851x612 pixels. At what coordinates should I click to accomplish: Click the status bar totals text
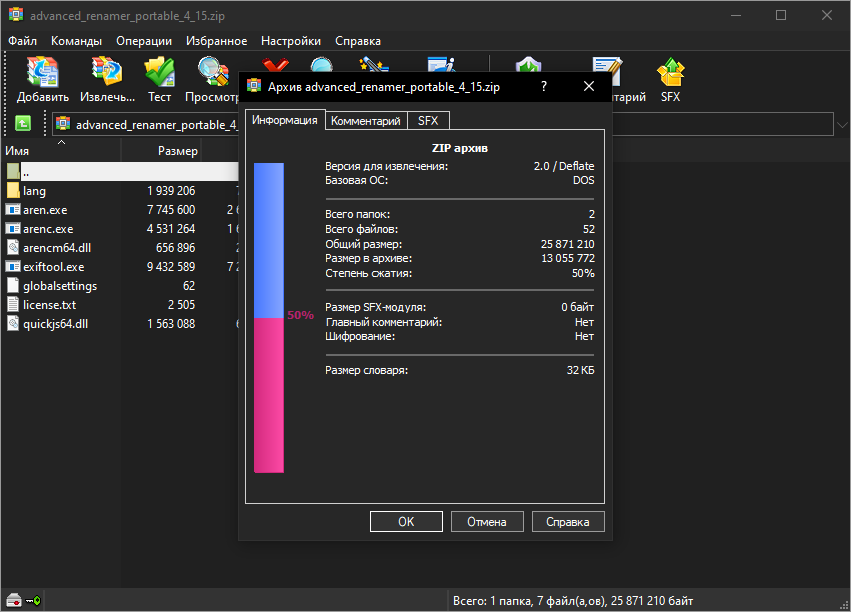tap(573, 601)
